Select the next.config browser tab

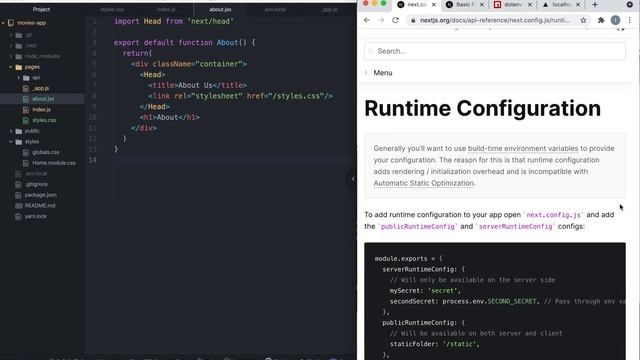tap(416, 4)
